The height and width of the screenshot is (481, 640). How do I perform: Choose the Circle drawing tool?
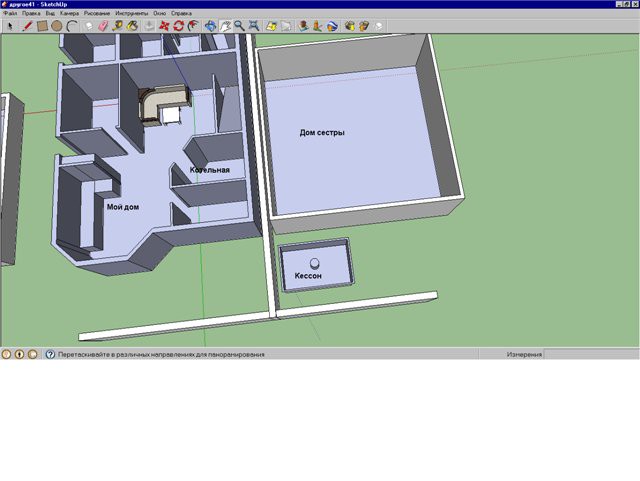point(57,26)
